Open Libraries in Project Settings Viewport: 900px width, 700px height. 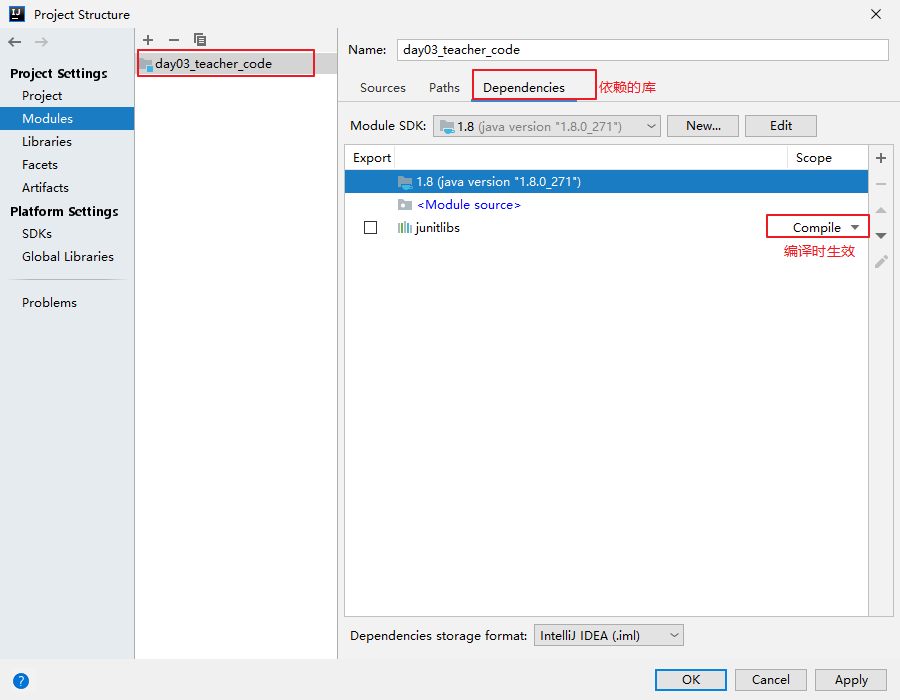coord(47,141)
